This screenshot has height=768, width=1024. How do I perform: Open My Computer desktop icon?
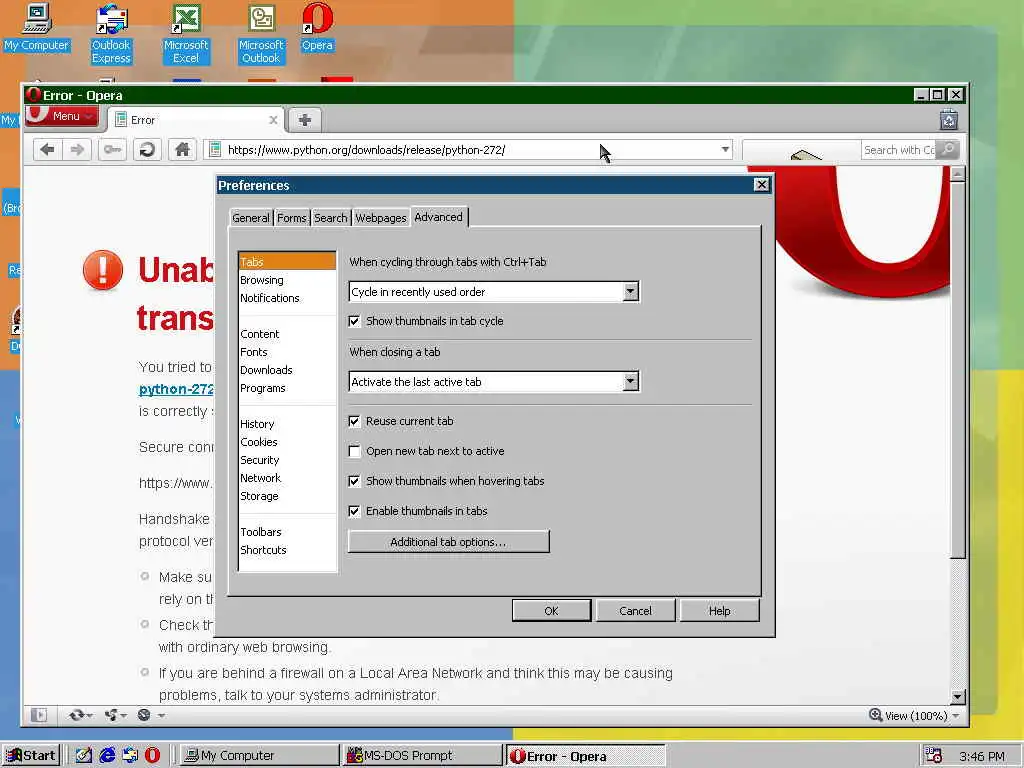click(37, 27)
